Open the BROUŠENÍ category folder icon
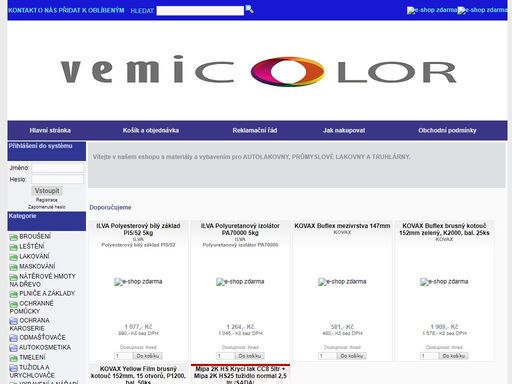Viewport: 512px width, 384px height. coord(14,237)
